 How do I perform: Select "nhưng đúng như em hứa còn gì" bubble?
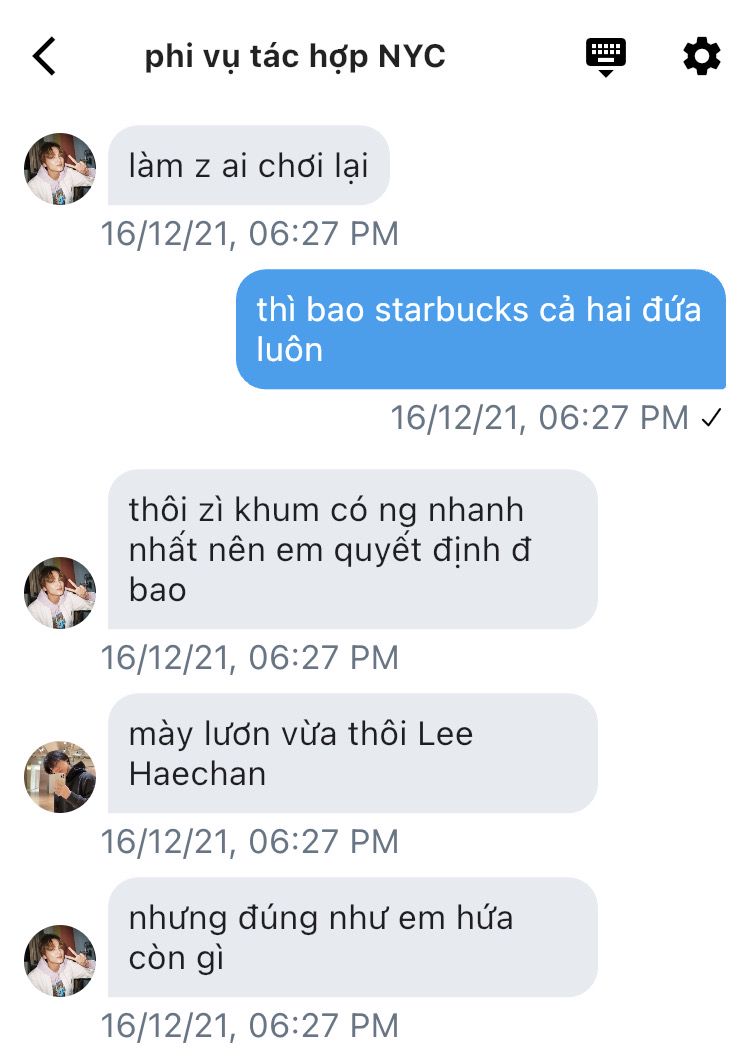point(352,937)
